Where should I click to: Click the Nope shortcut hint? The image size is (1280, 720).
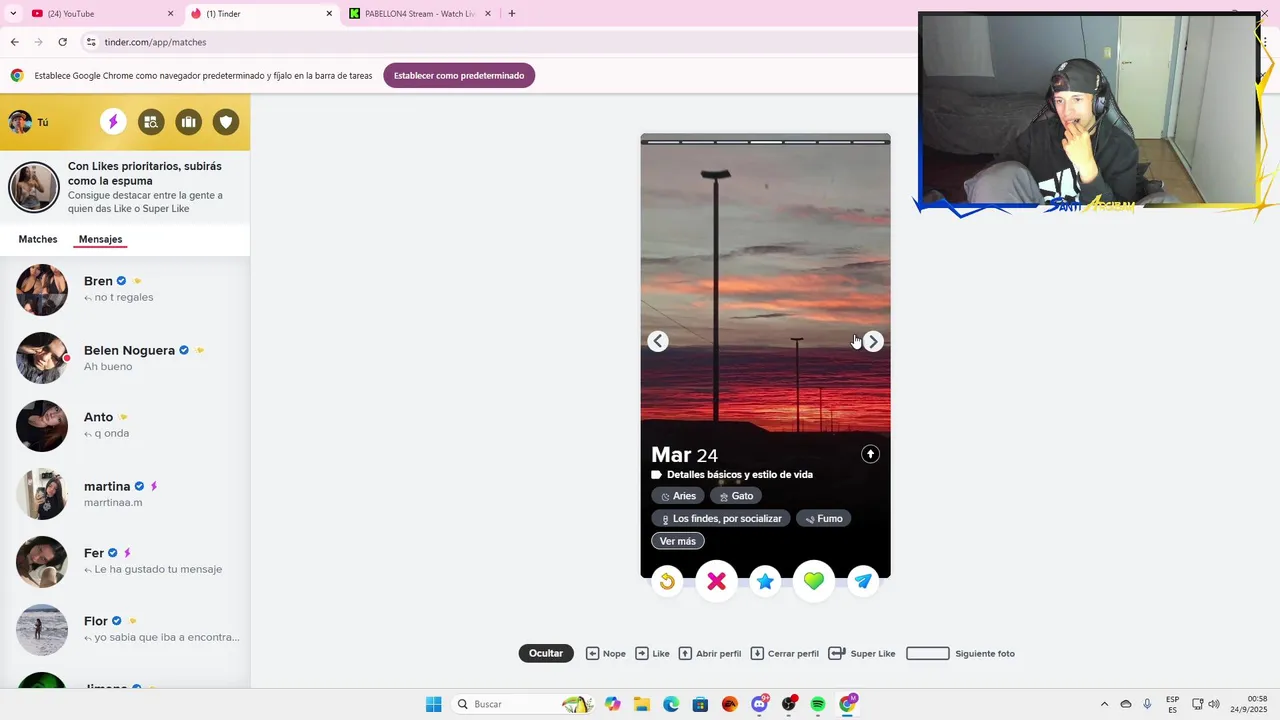(606, 653)
